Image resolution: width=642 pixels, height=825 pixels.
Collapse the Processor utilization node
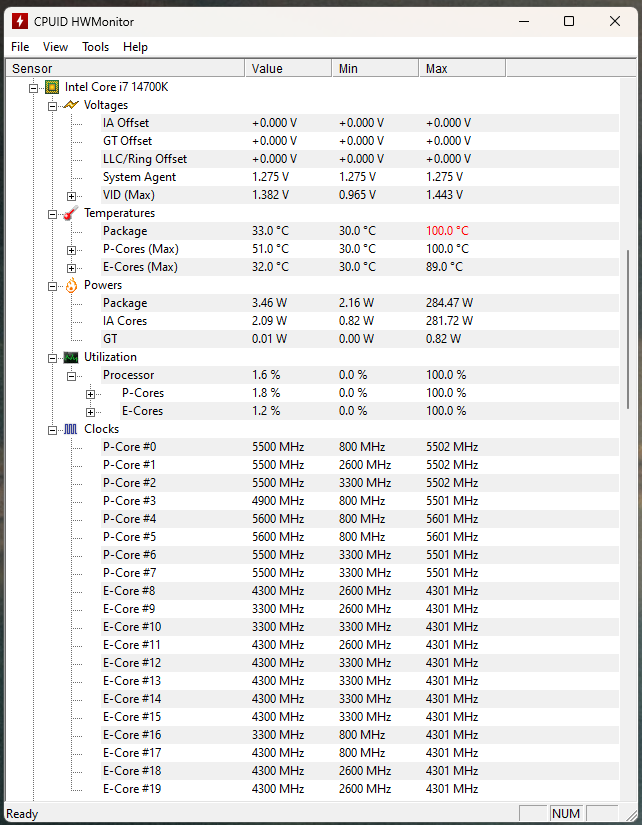(71, 375)
